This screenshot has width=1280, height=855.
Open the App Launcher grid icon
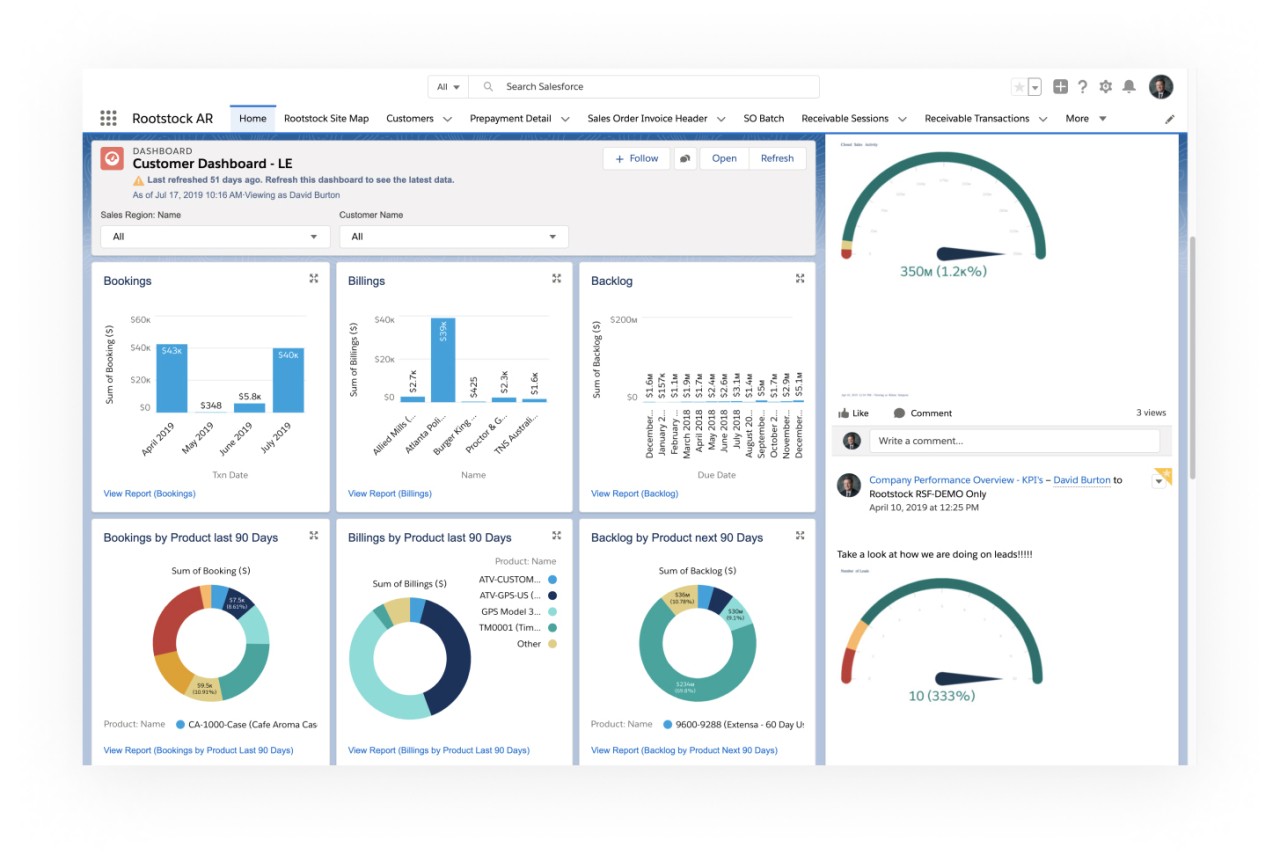(x=108, y=118)
